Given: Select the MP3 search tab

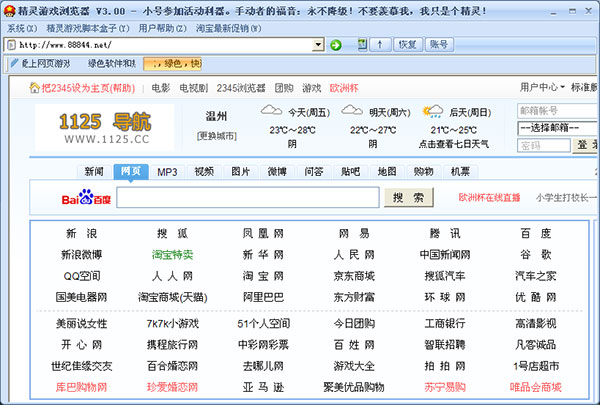Looking at the screenshot, I should [167, 172].
